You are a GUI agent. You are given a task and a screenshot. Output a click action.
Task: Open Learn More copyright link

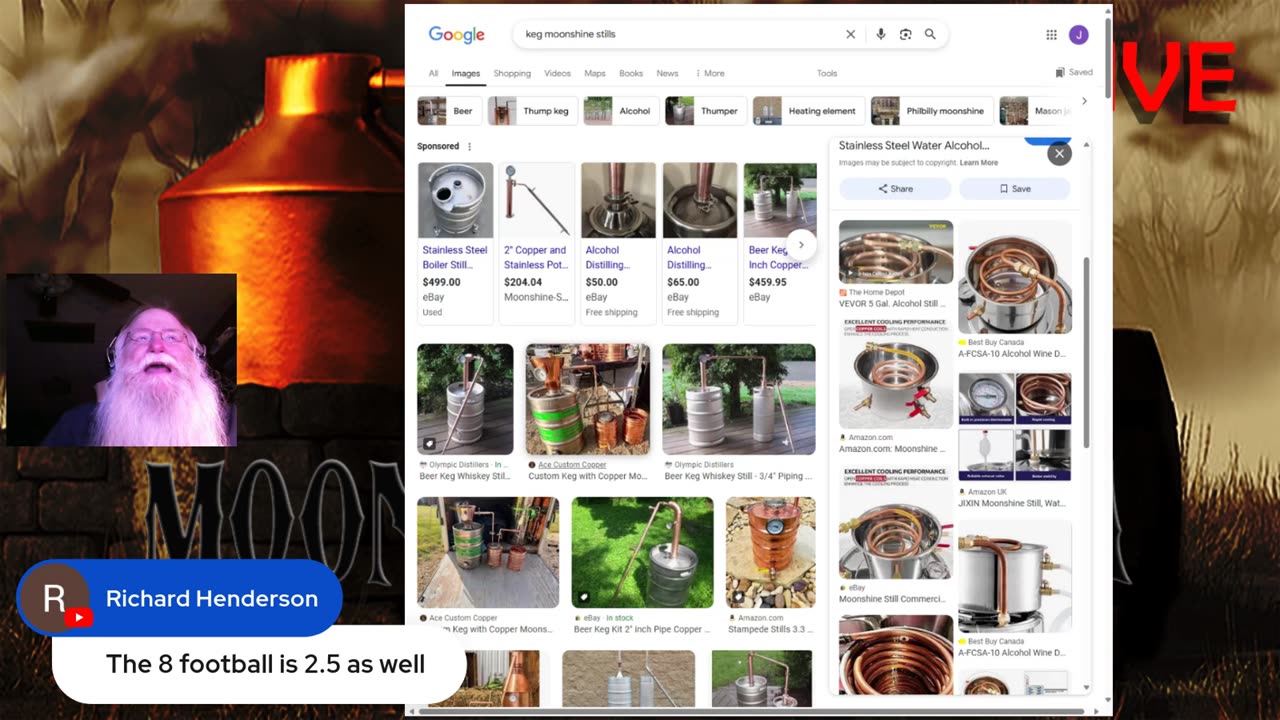(x=979, y=163)
